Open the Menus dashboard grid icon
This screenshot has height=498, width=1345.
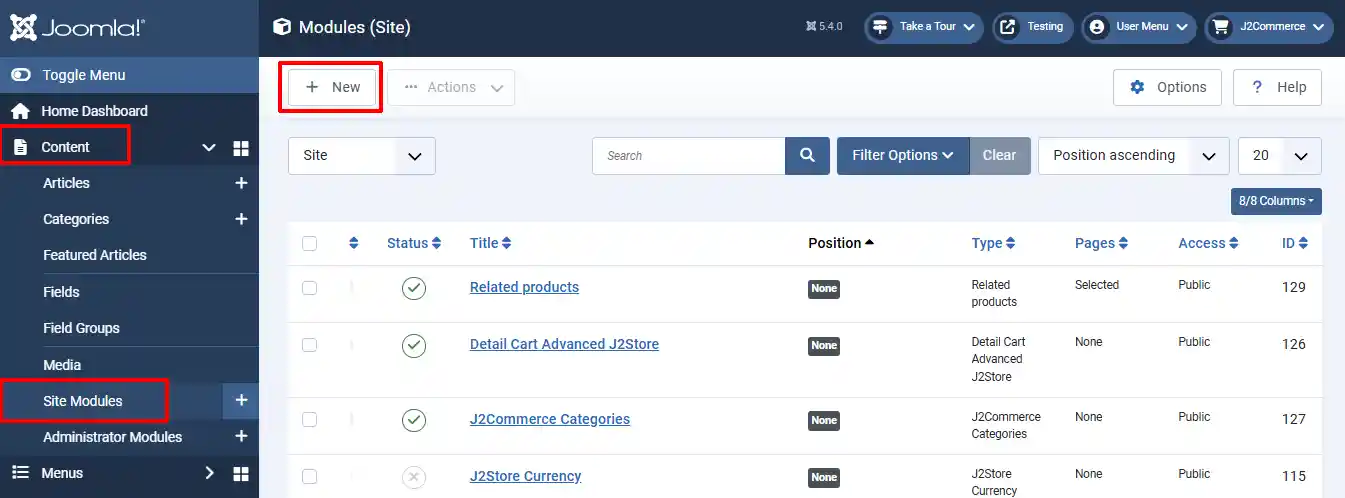[241, 473]
